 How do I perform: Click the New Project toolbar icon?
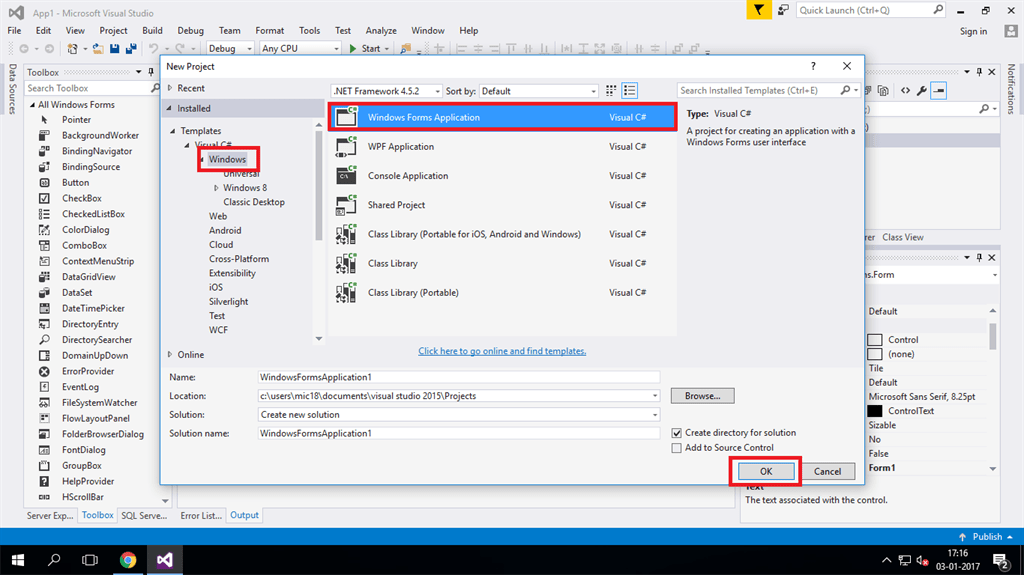[x=72, y=48]
